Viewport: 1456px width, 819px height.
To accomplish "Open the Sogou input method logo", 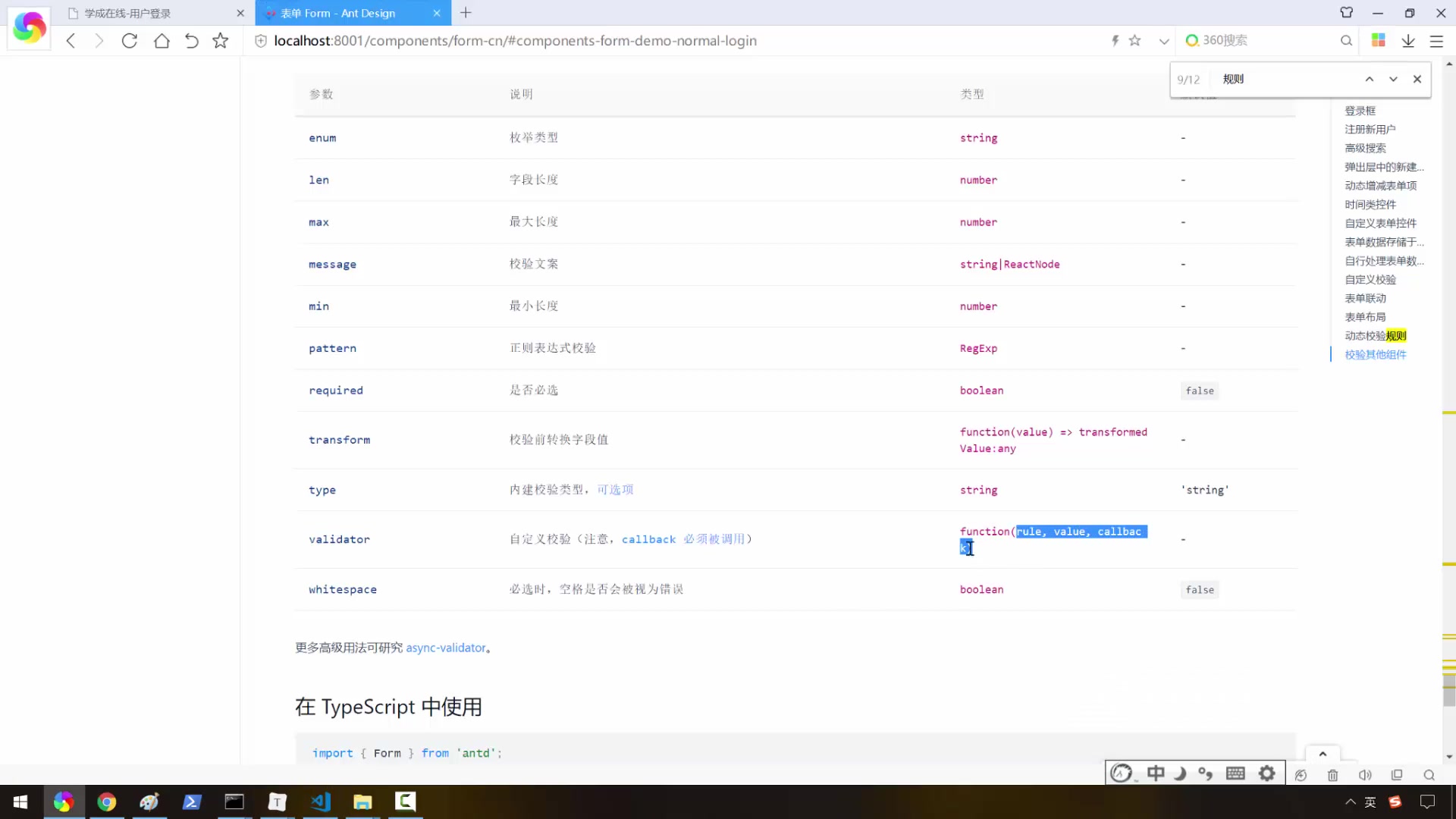I will [1122, 773].
